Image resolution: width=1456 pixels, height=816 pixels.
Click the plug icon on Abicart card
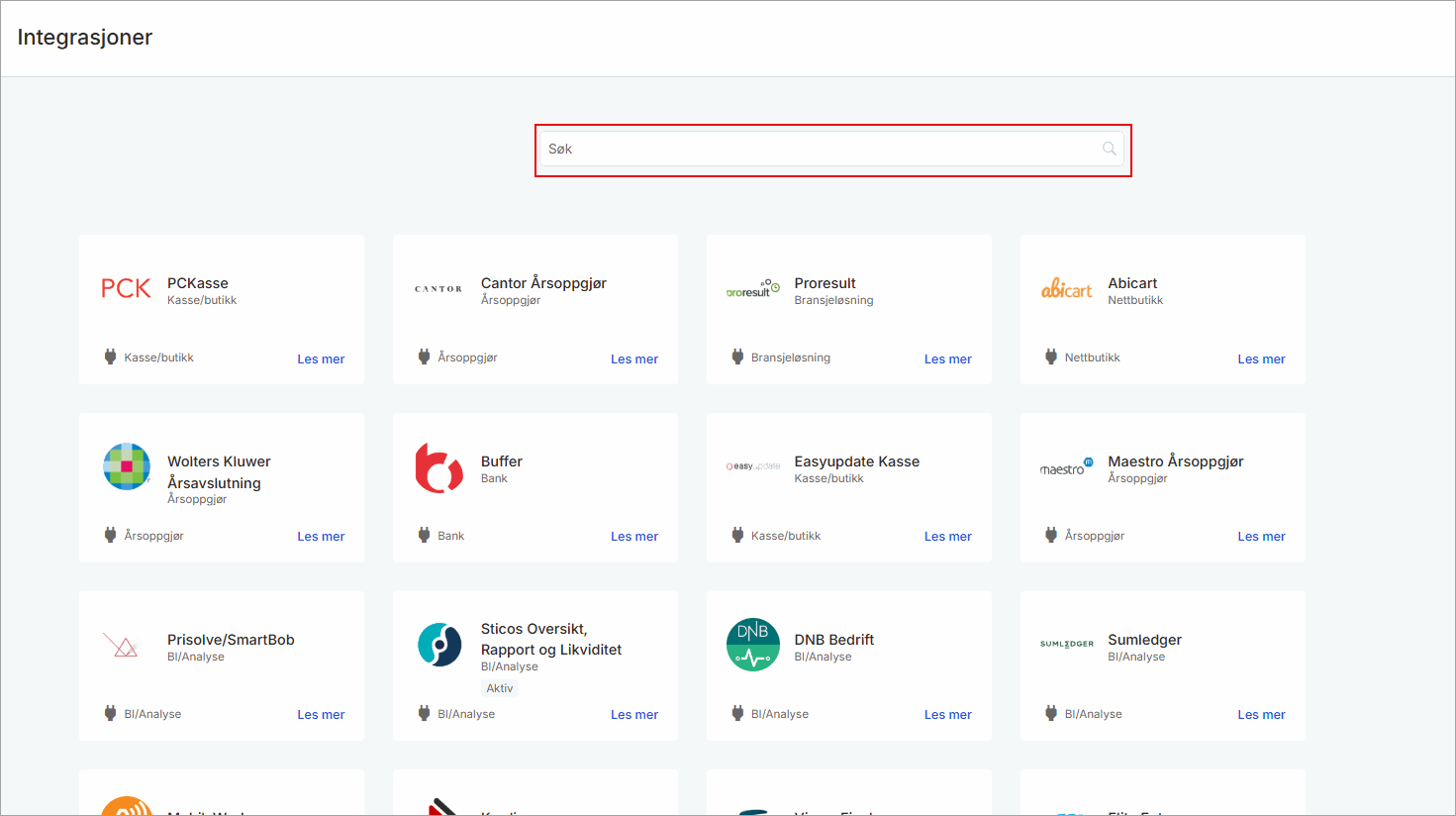(1051, 357)
